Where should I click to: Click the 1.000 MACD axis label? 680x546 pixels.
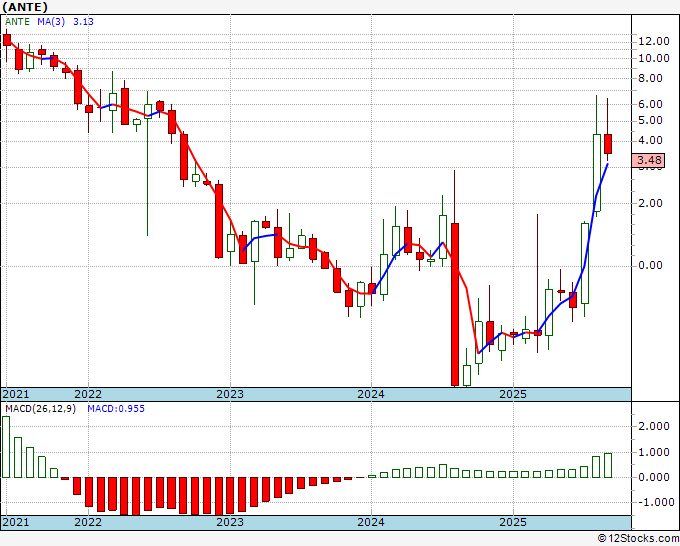(x=654, y=452)
